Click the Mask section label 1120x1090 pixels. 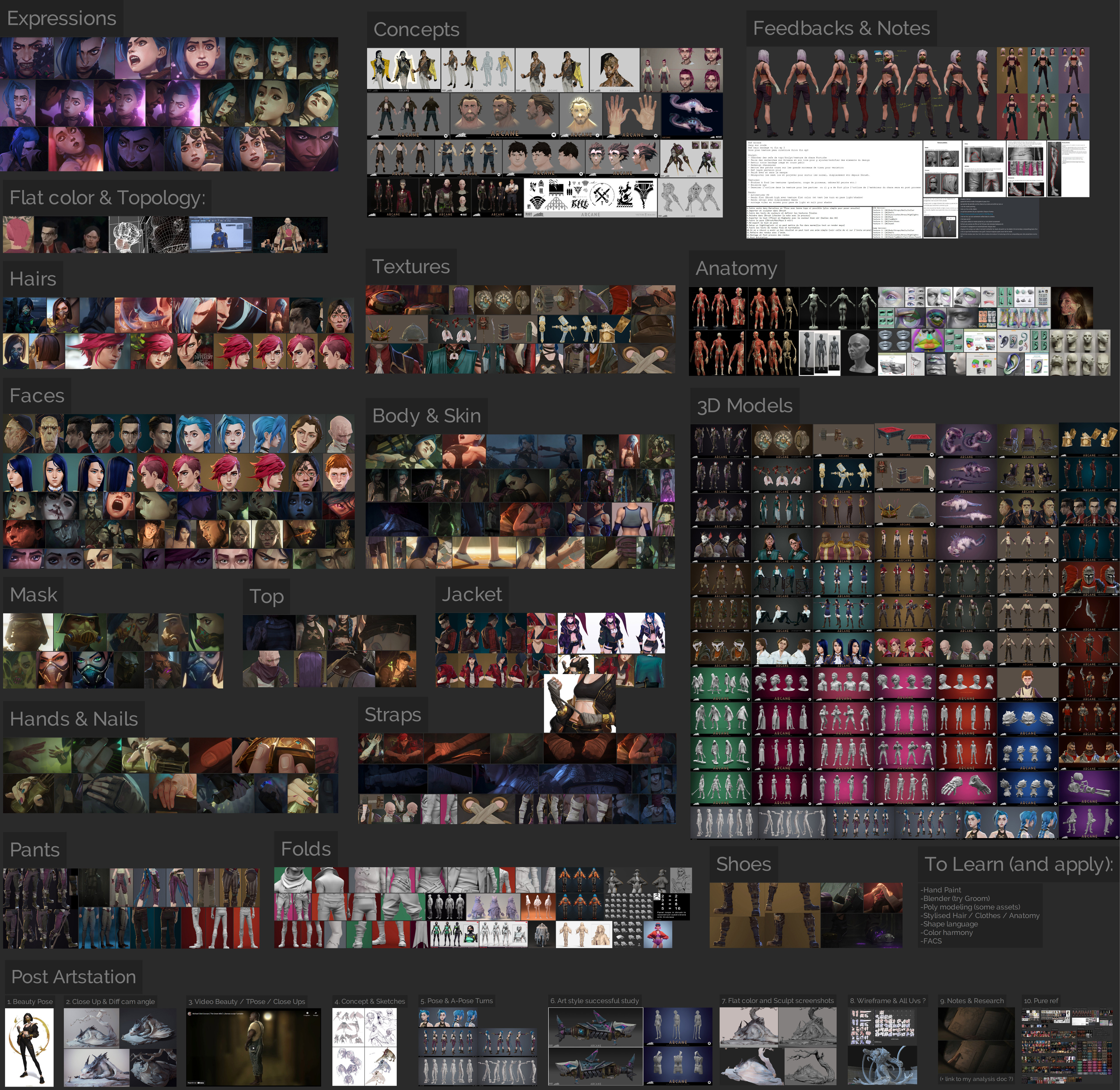[33, 595]
